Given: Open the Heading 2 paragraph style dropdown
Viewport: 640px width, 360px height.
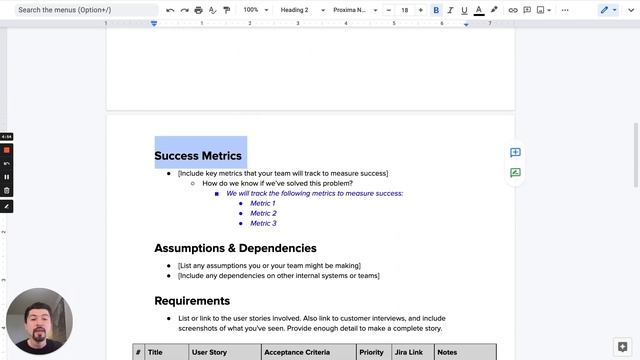Looking at the screenshot, I should [x=302, y=10].
